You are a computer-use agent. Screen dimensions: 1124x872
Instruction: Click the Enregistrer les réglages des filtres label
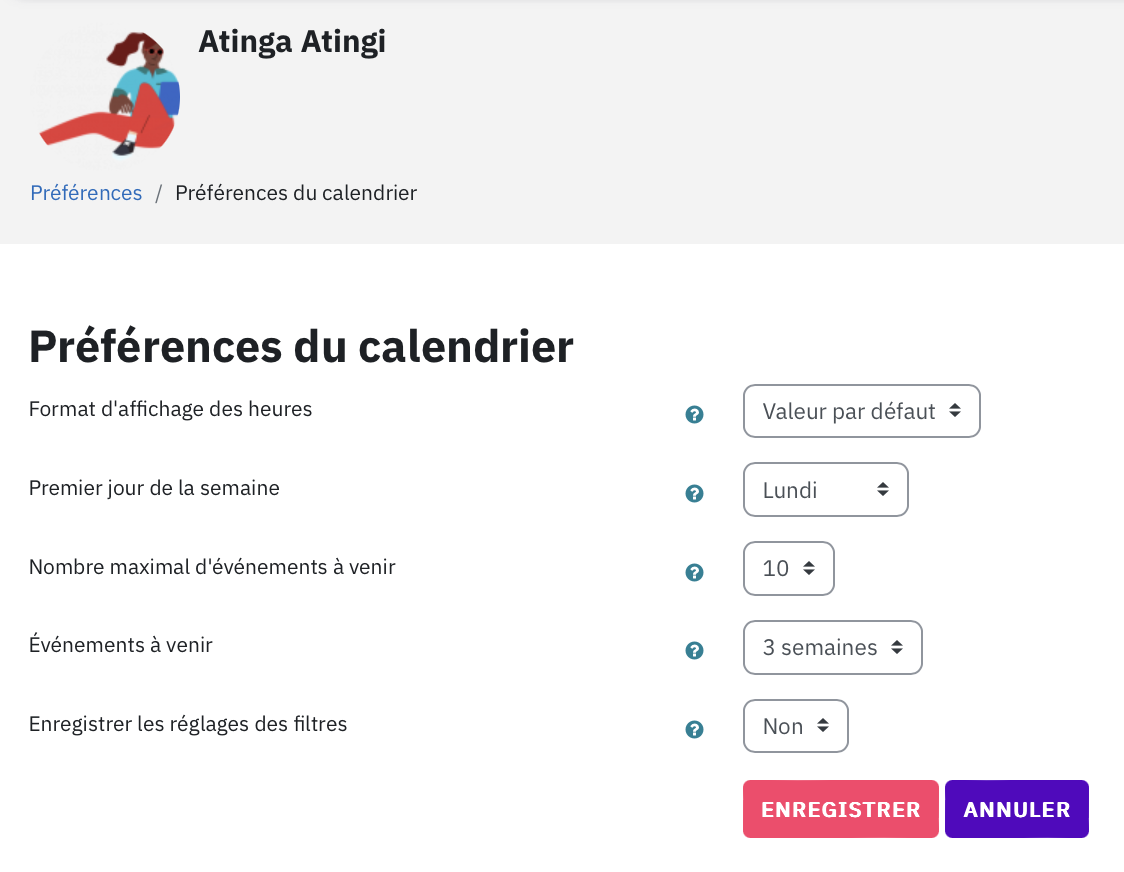point(188,724)
